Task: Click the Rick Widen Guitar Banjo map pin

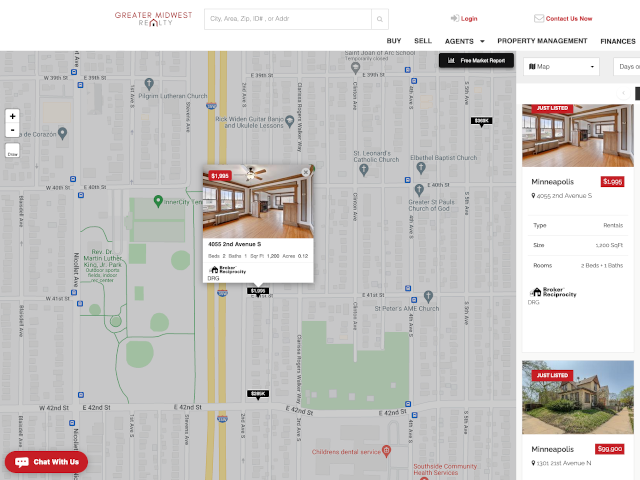Action: 289,122
